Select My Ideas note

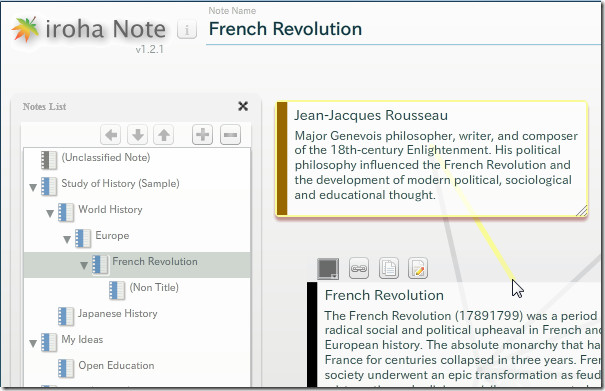82,339
